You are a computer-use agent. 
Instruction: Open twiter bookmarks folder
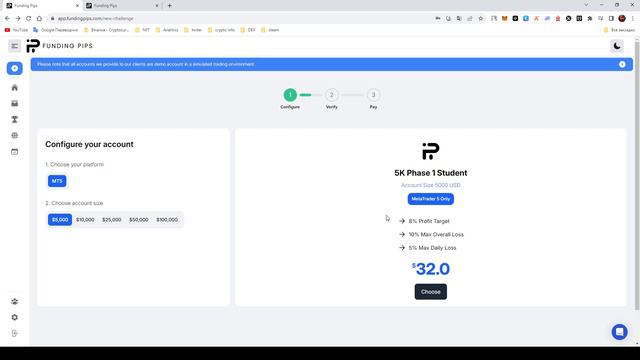tap(193, 30)
